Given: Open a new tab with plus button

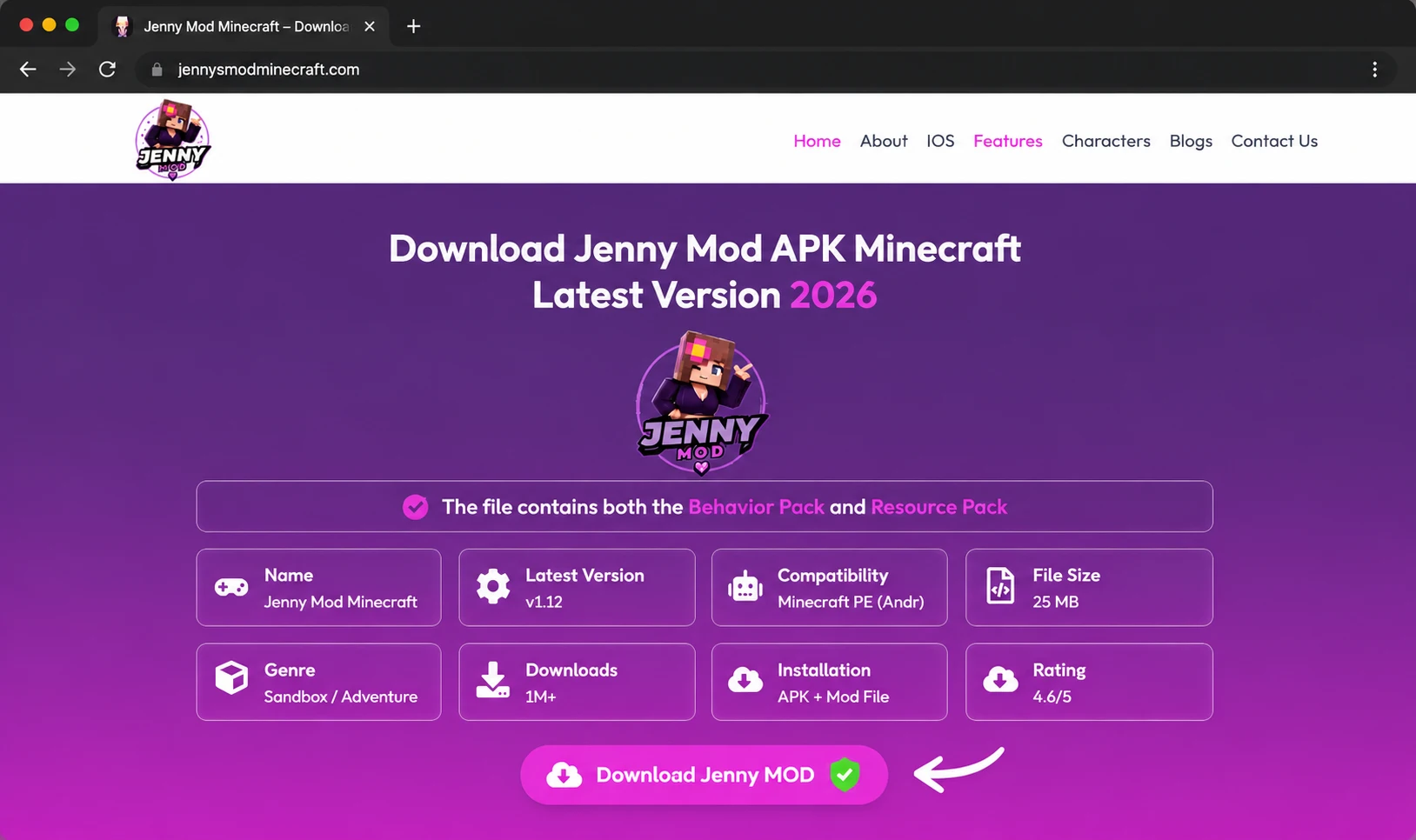Looking at the screenshot, I should [x=414, y=26].
